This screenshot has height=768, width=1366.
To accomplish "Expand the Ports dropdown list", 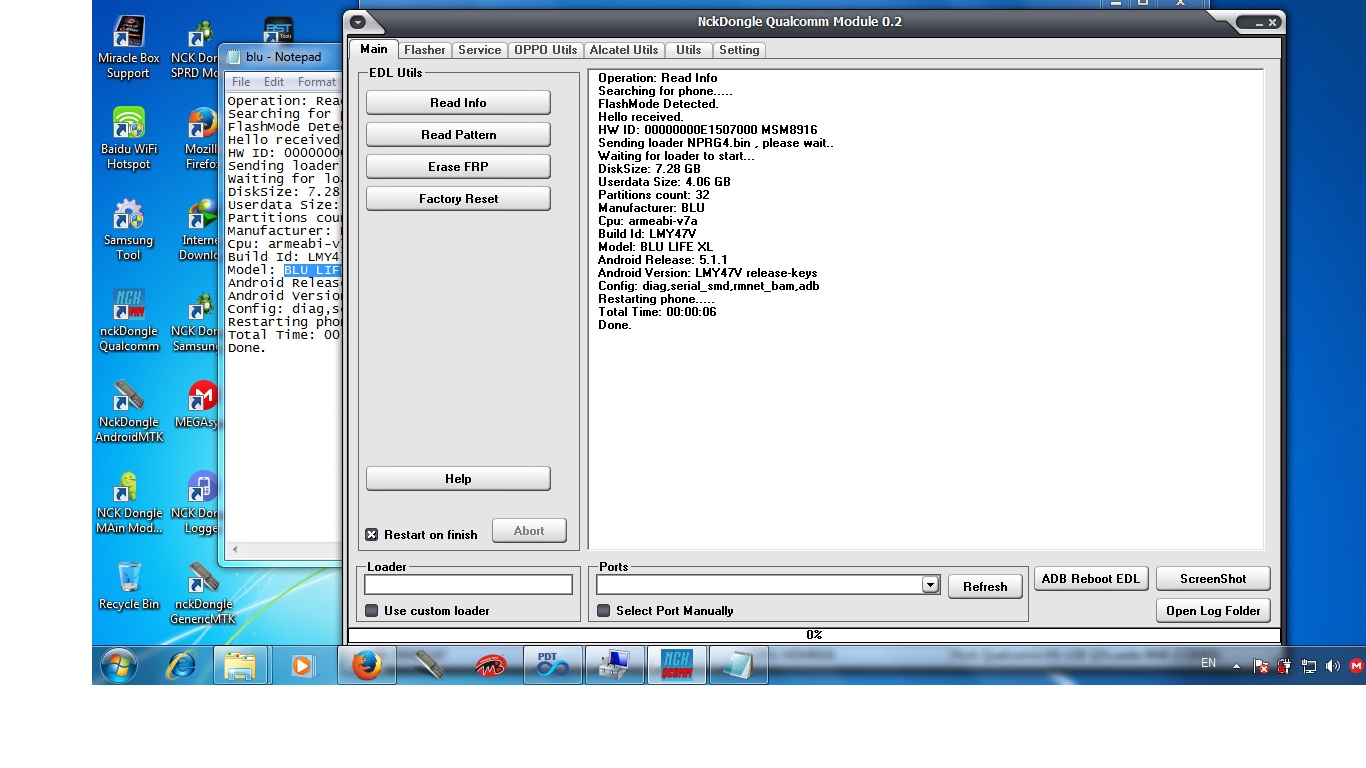I will point(930,585).
